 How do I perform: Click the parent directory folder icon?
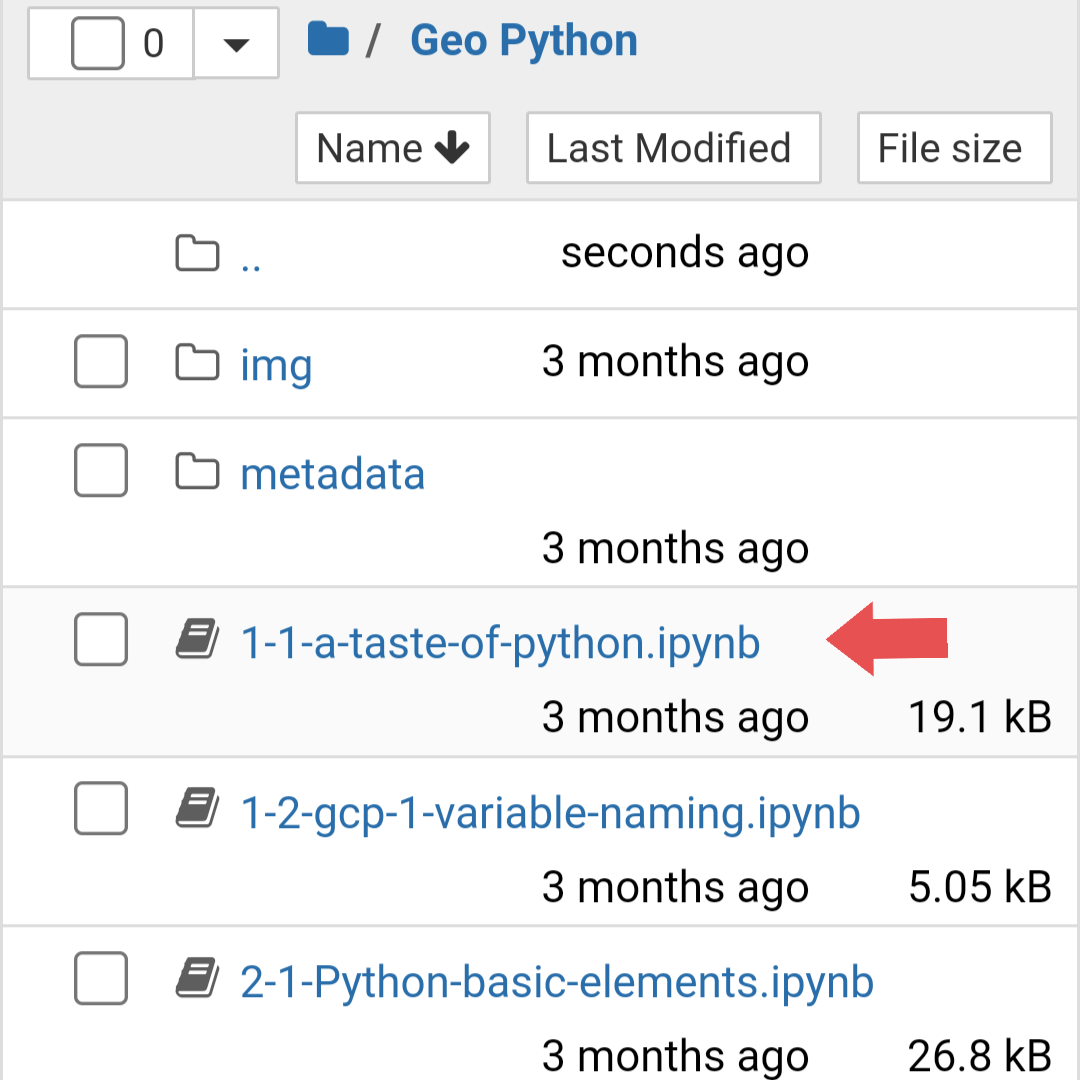tap(197, 253)
